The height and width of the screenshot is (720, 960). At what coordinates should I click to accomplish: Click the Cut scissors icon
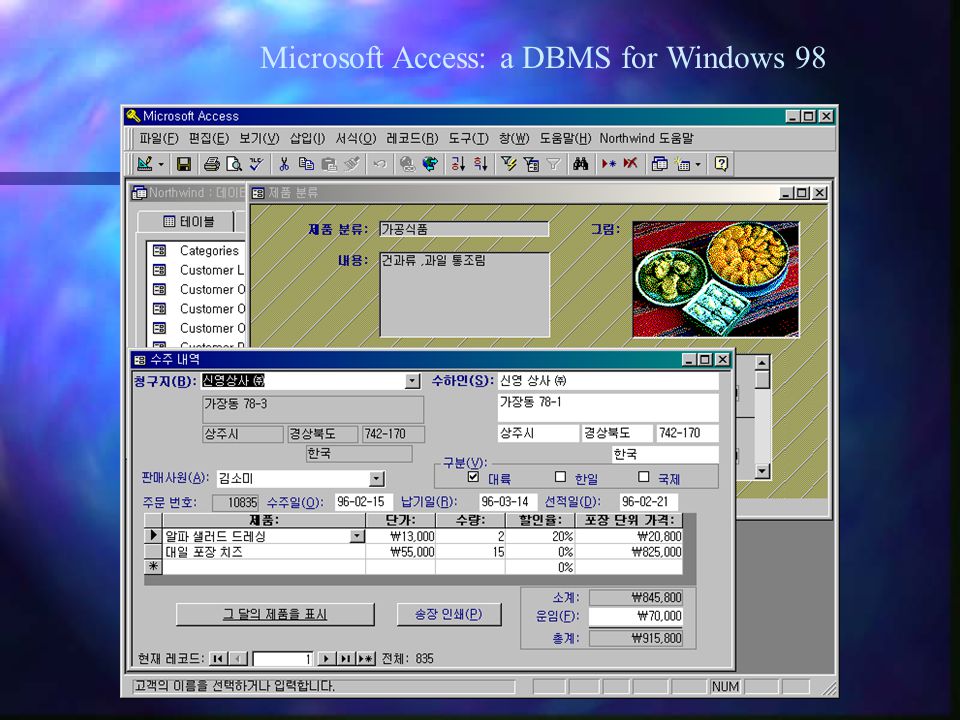[x=284, y=164]
